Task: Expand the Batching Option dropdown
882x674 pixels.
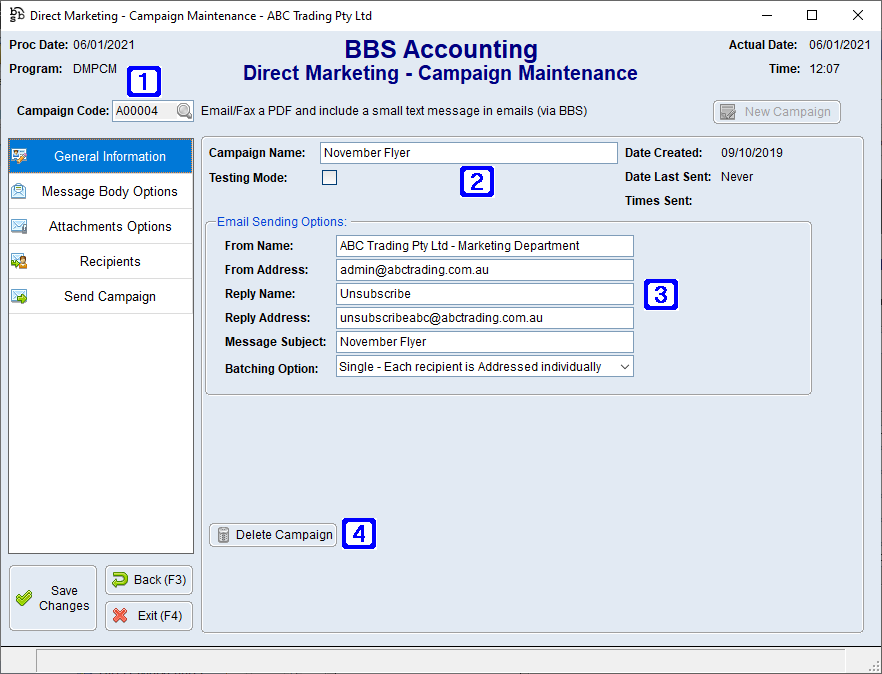Action: click(625, 367)
